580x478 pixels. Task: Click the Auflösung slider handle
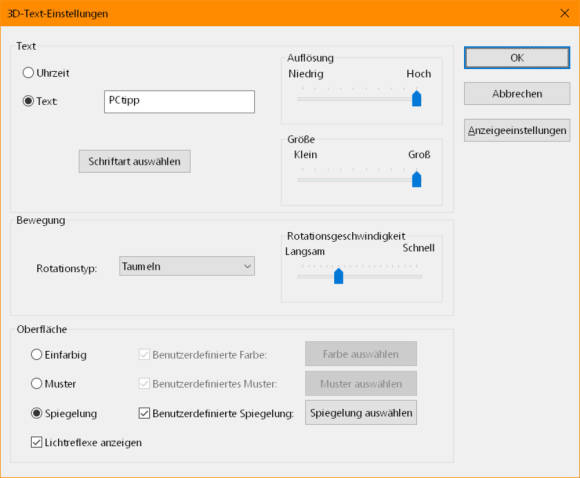coord(417,98)
